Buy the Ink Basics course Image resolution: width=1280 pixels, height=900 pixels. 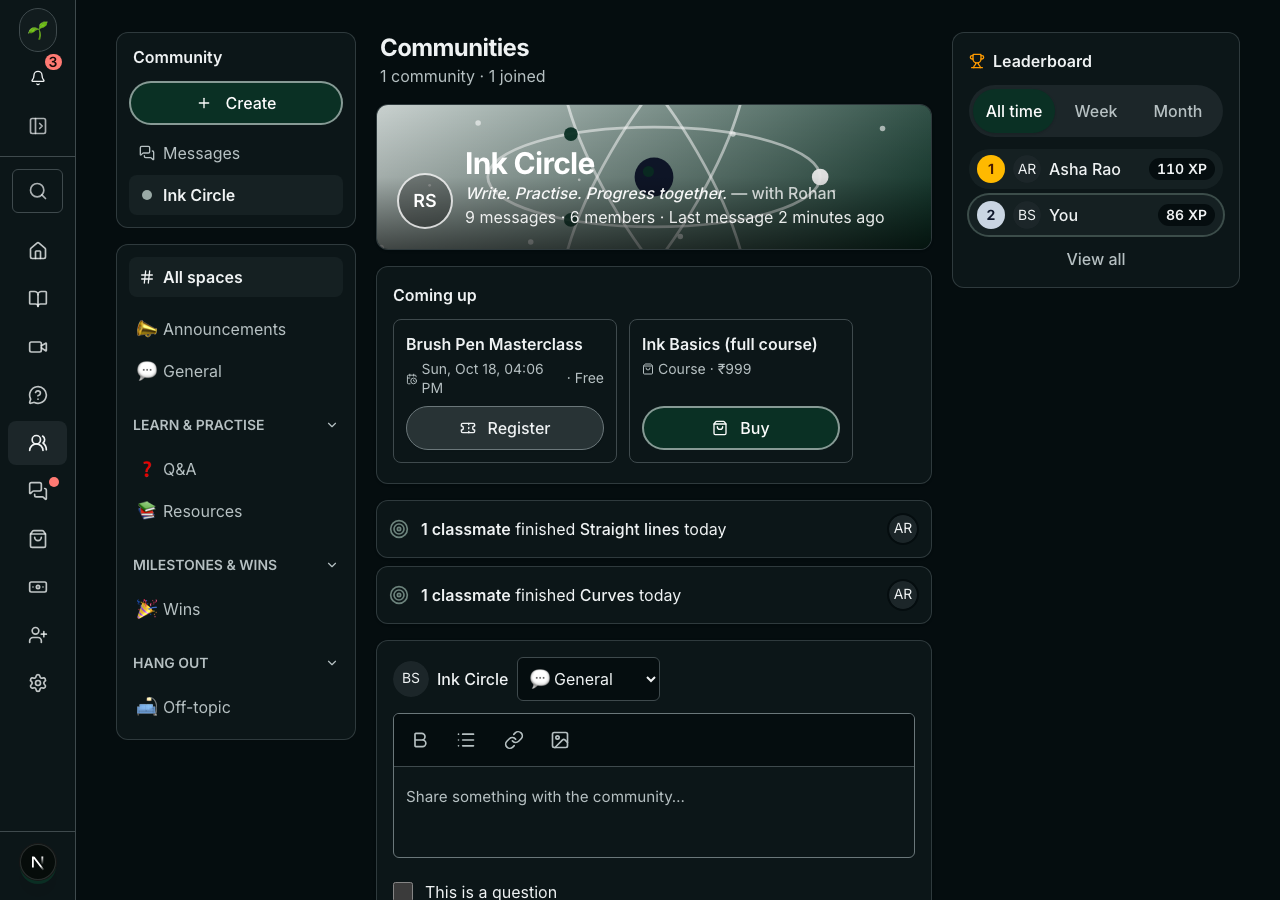[x=741, y=428]
